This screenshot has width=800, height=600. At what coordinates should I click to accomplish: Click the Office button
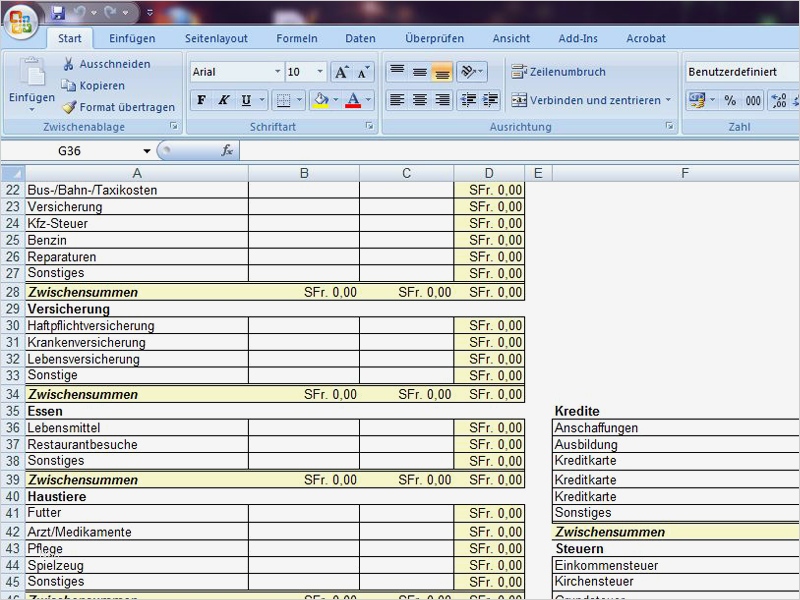click(20, 21)
